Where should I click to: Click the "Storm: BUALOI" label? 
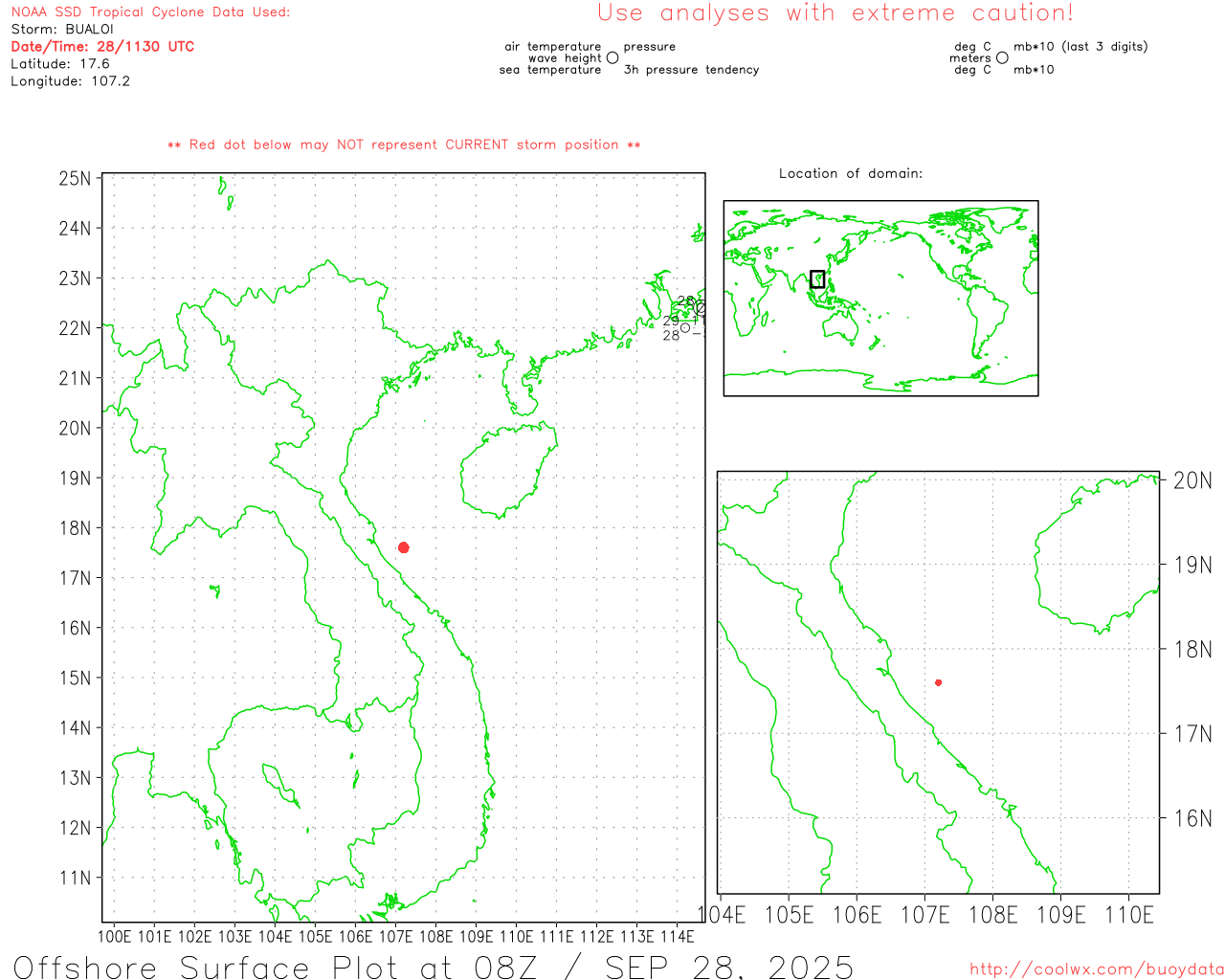coord(62,29)
